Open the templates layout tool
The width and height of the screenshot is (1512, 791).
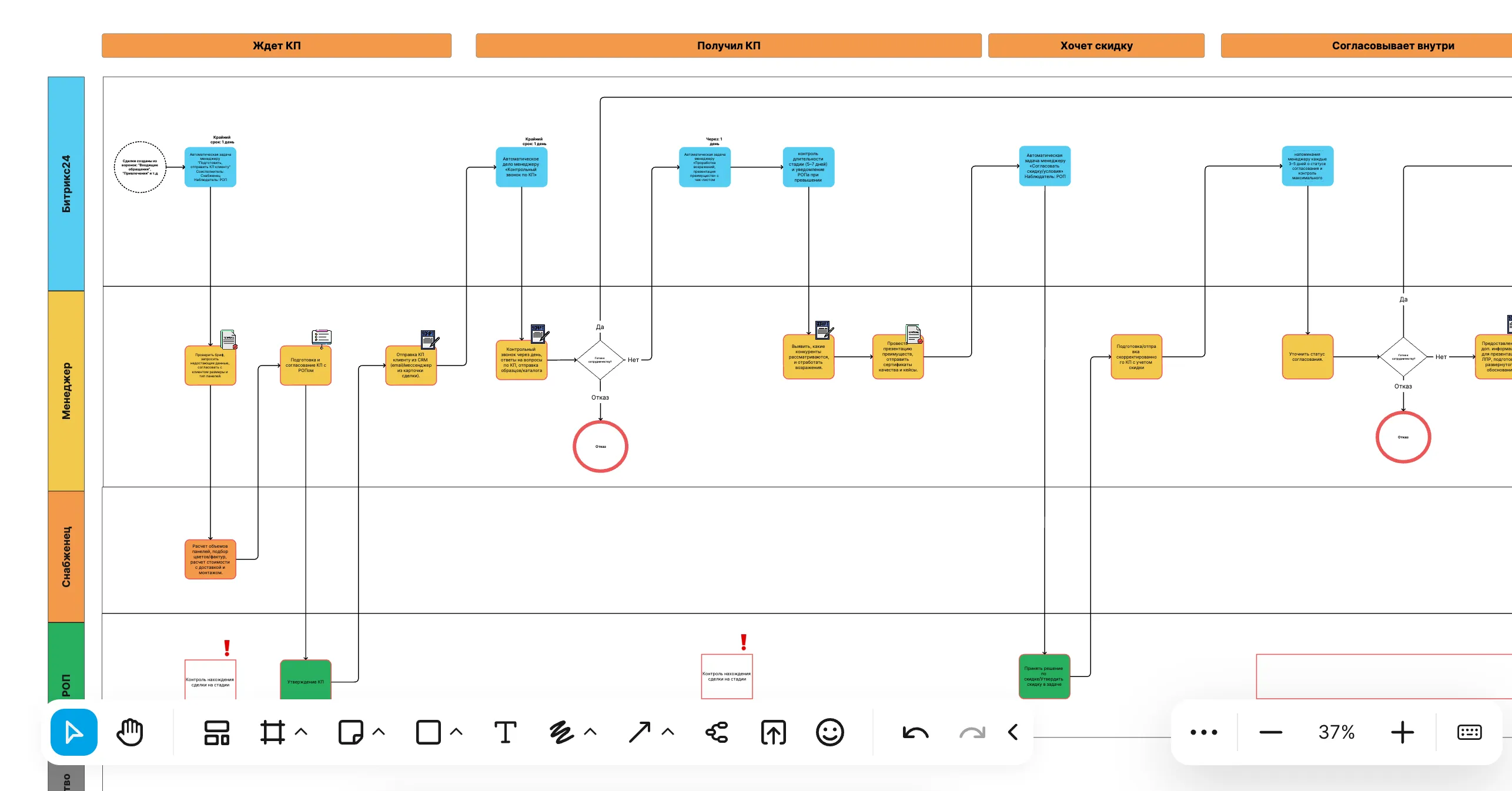point(216,732)
